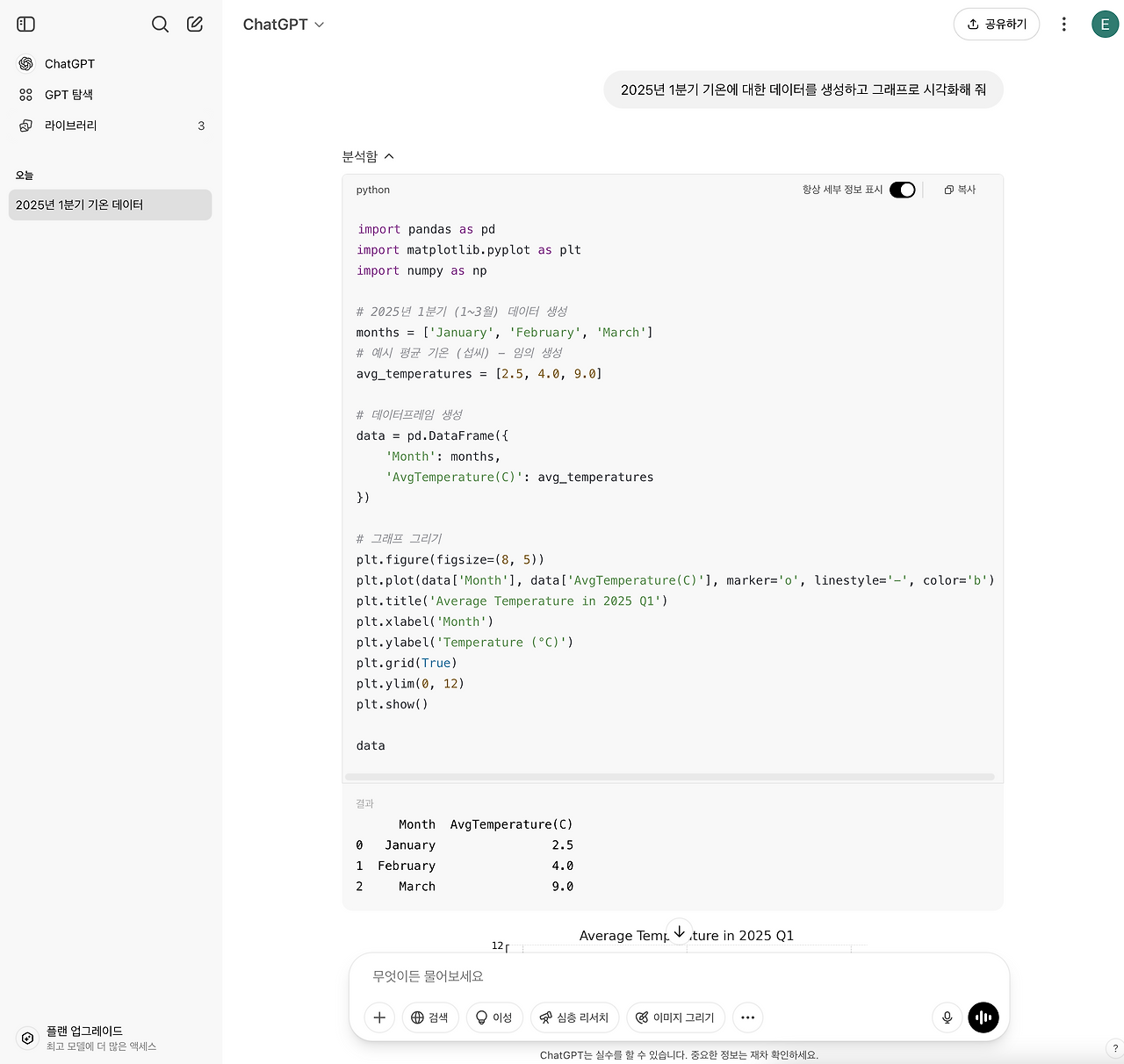Select the 2025년 1분기 기온 데이터 chat
The width and height of the screenshot is (1124, 1064).
point(111,205)
